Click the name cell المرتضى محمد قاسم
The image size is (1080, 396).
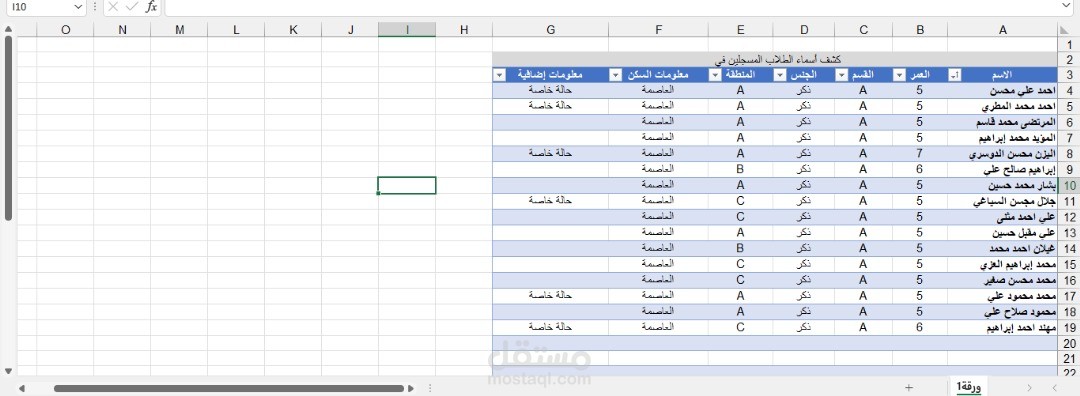(1002, 123)
